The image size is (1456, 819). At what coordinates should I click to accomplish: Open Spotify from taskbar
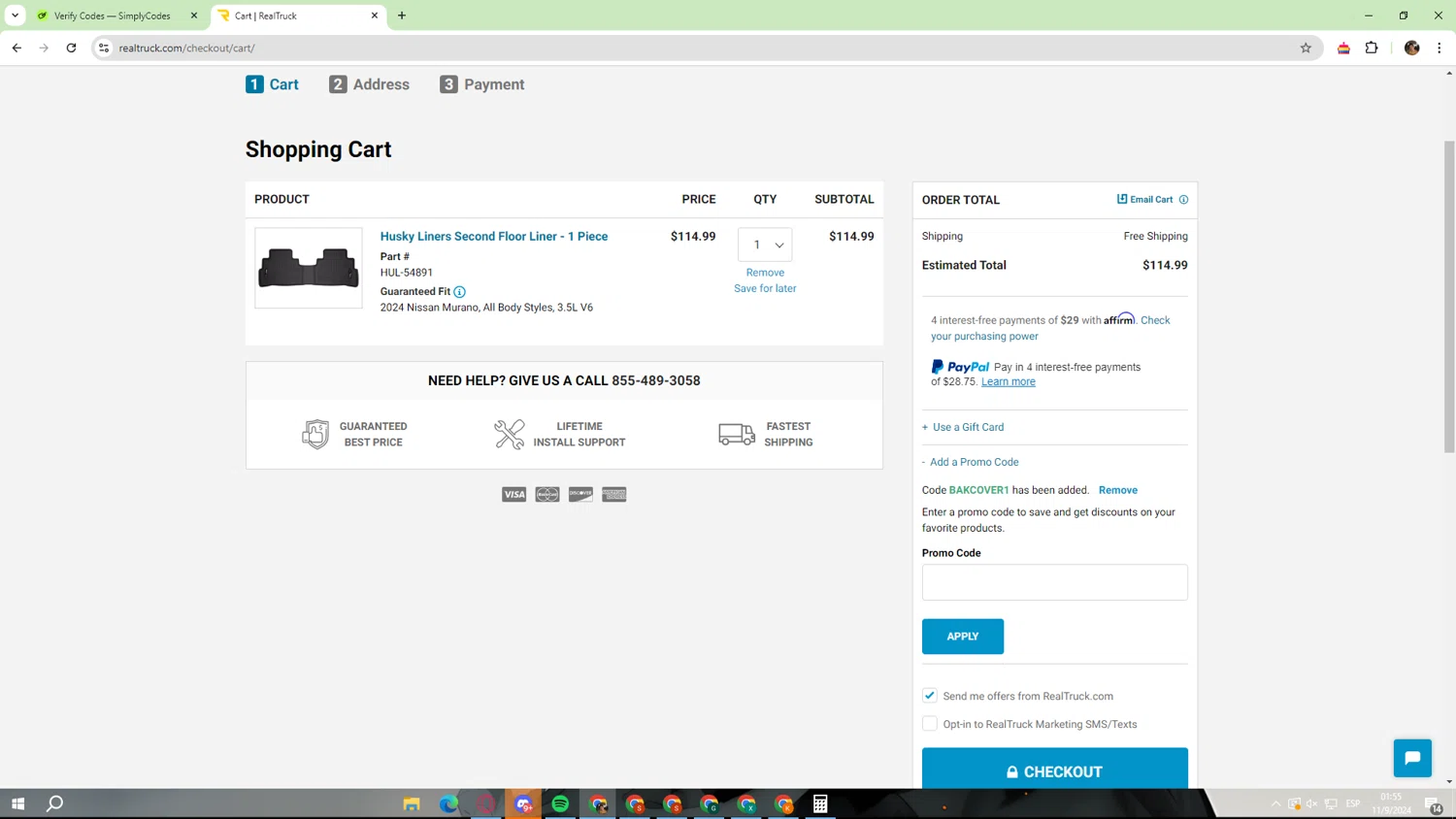coord(560,803)
